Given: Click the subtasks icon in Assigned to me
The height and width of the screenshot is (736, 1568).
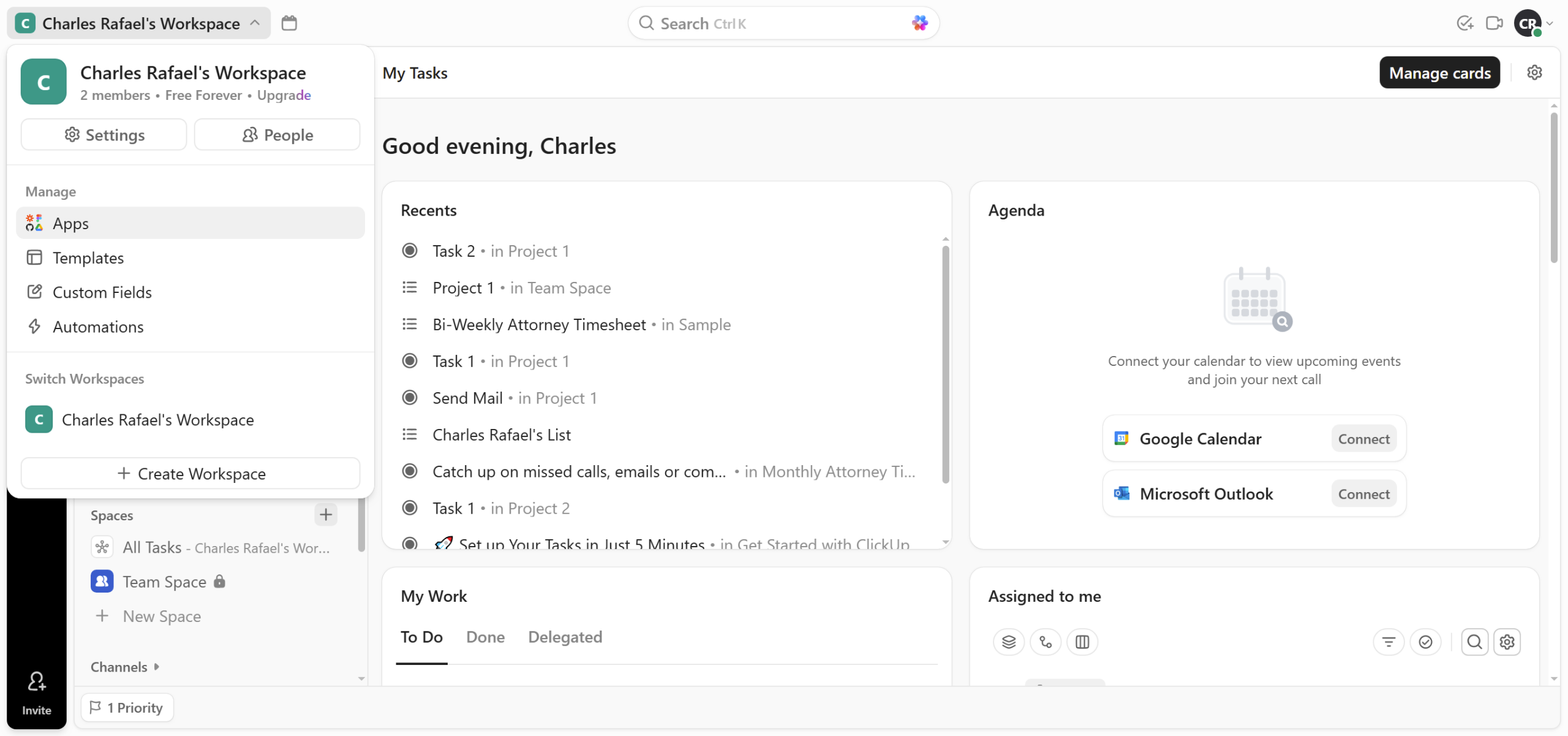Looking at the screenshot, I should tap(1046, 642).
